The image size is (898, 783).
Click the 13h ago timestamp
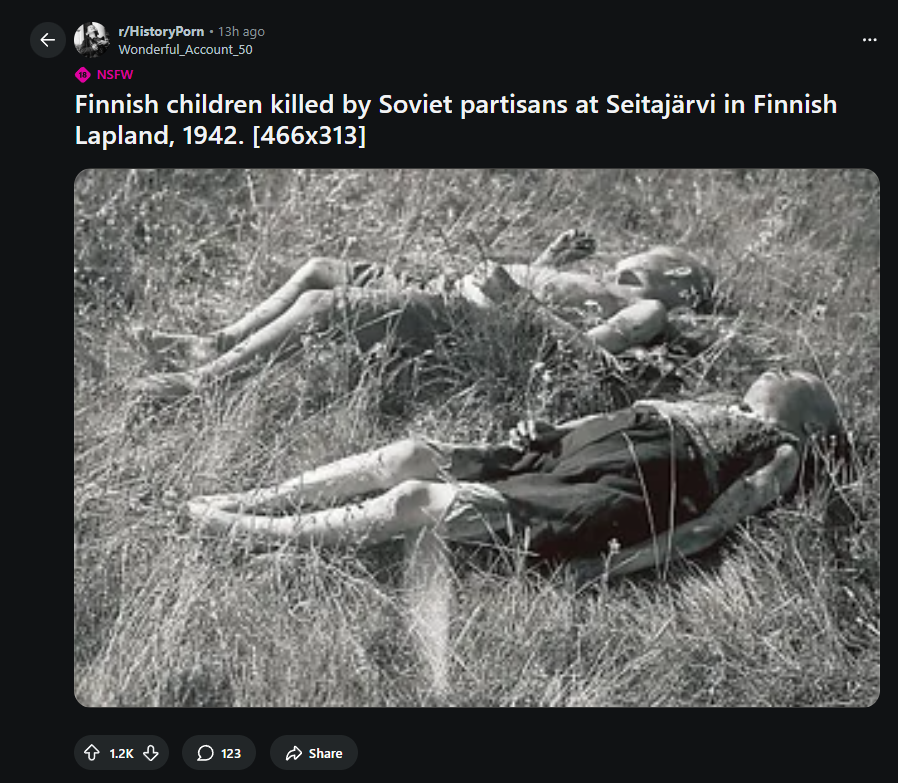click(x=241, y=32)
